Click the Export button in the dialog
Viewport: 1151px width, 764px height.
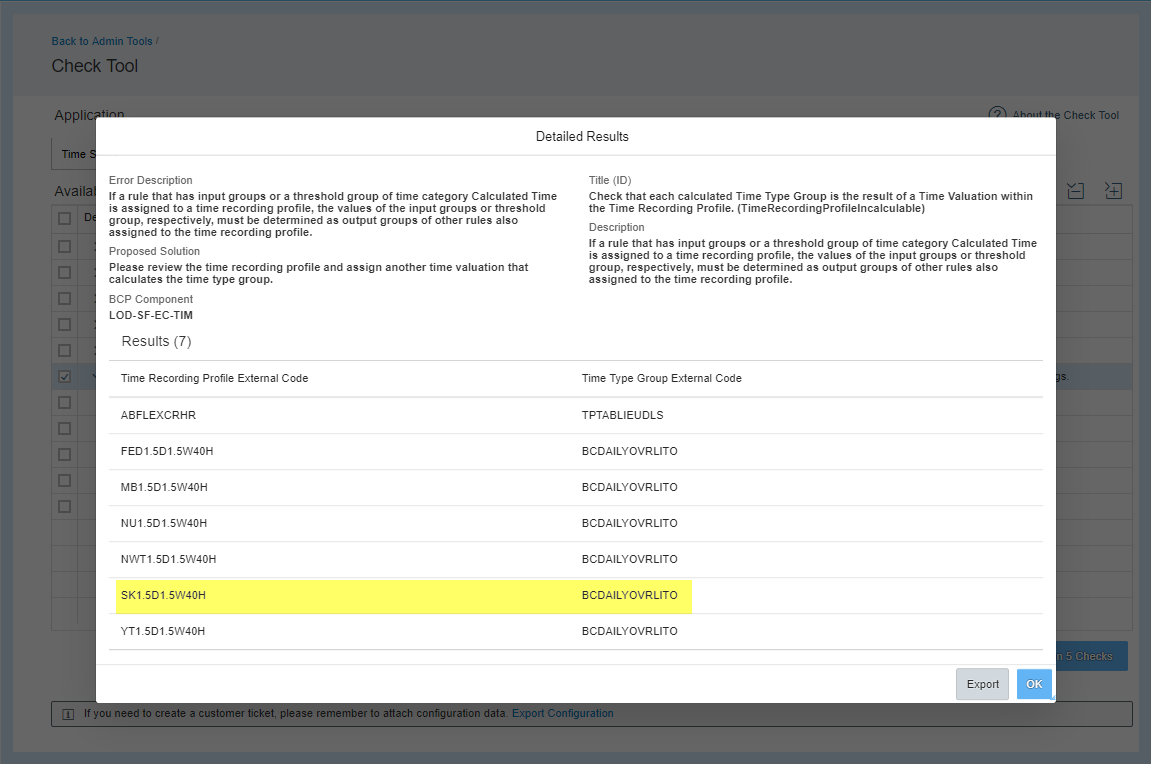click(982, 684)
